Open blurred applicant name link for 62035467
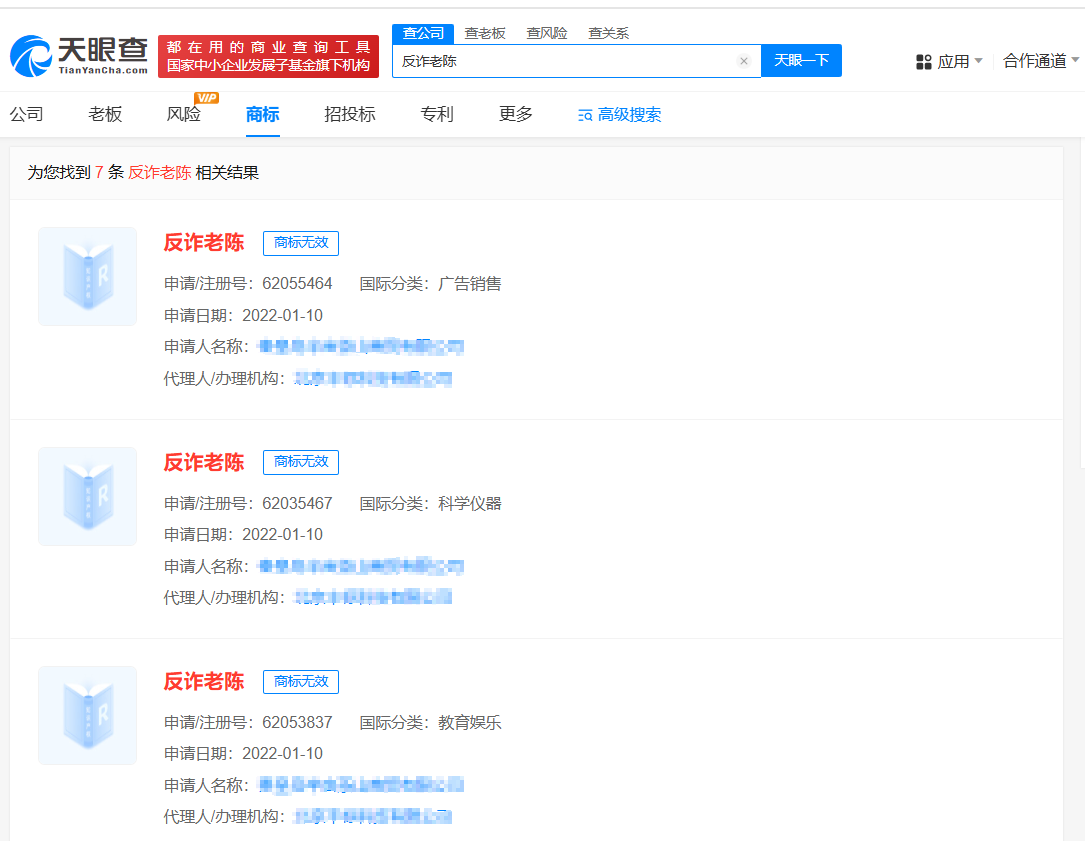This screenshot has width=1085, height=841. tap(361, 566)
